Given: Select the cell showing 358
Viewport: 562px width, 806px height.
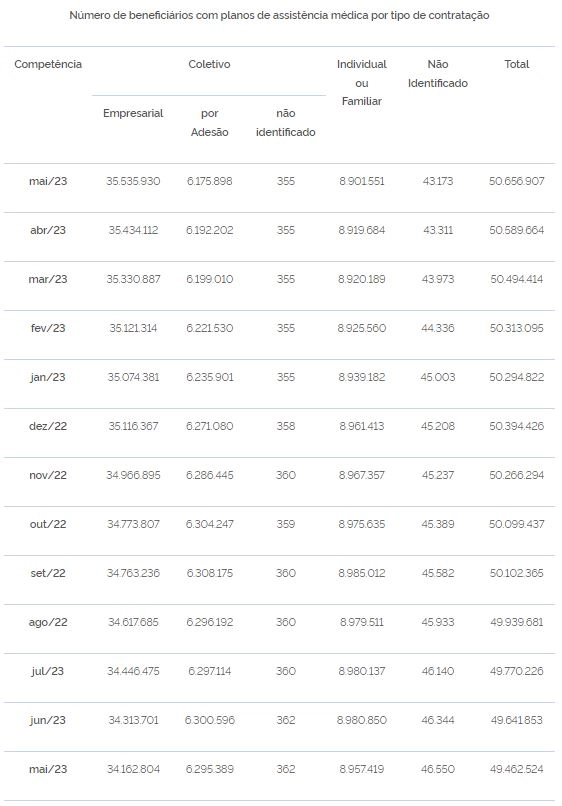Looking at the screenshot, I should (x=286, y=426).
